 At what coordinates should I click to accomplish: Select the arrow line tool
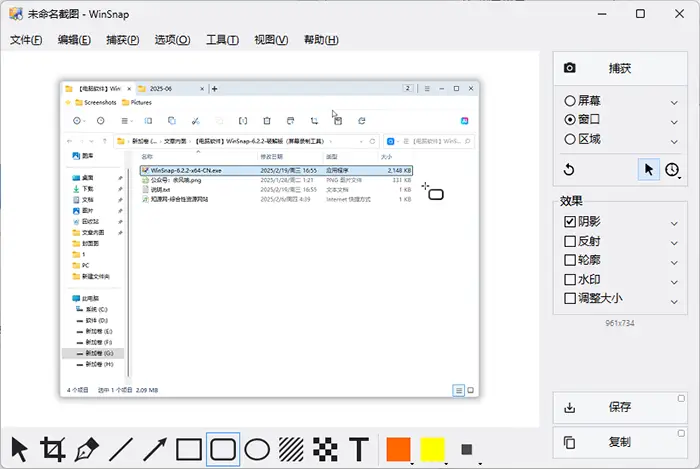click(155, 449)
